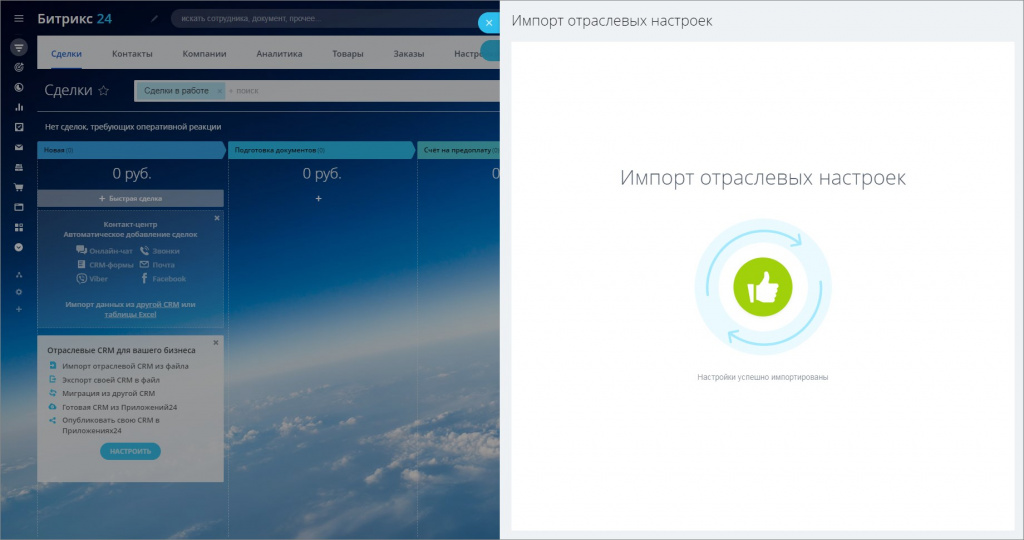Click the import from file icon
The width and height of the screenshot is (1024, 540).
[x=53, y=366]
